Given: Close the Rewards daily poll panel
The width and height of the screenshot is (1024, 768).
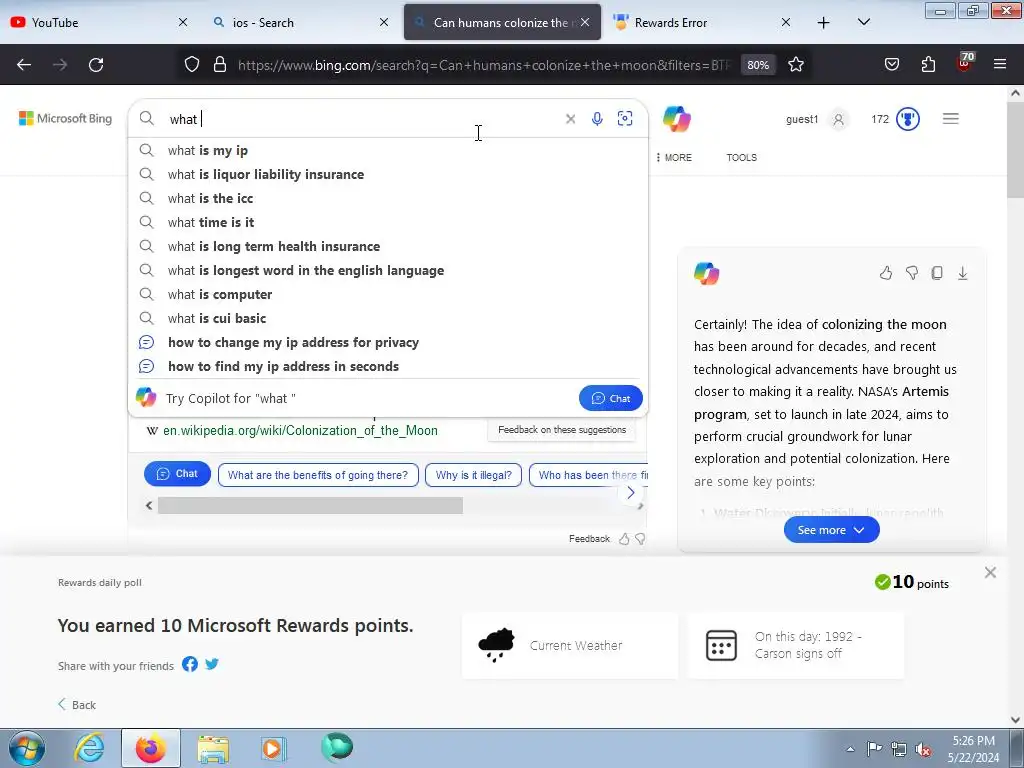Looking at the screenshot, I should coord(990,573).
